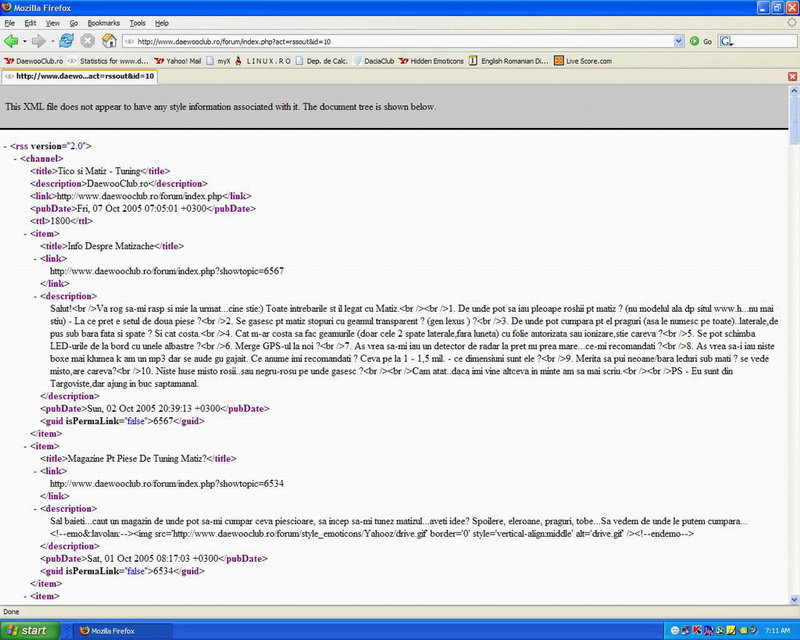Open the Back button history dropdown arrow
The image size is (800, 640).
24,41
